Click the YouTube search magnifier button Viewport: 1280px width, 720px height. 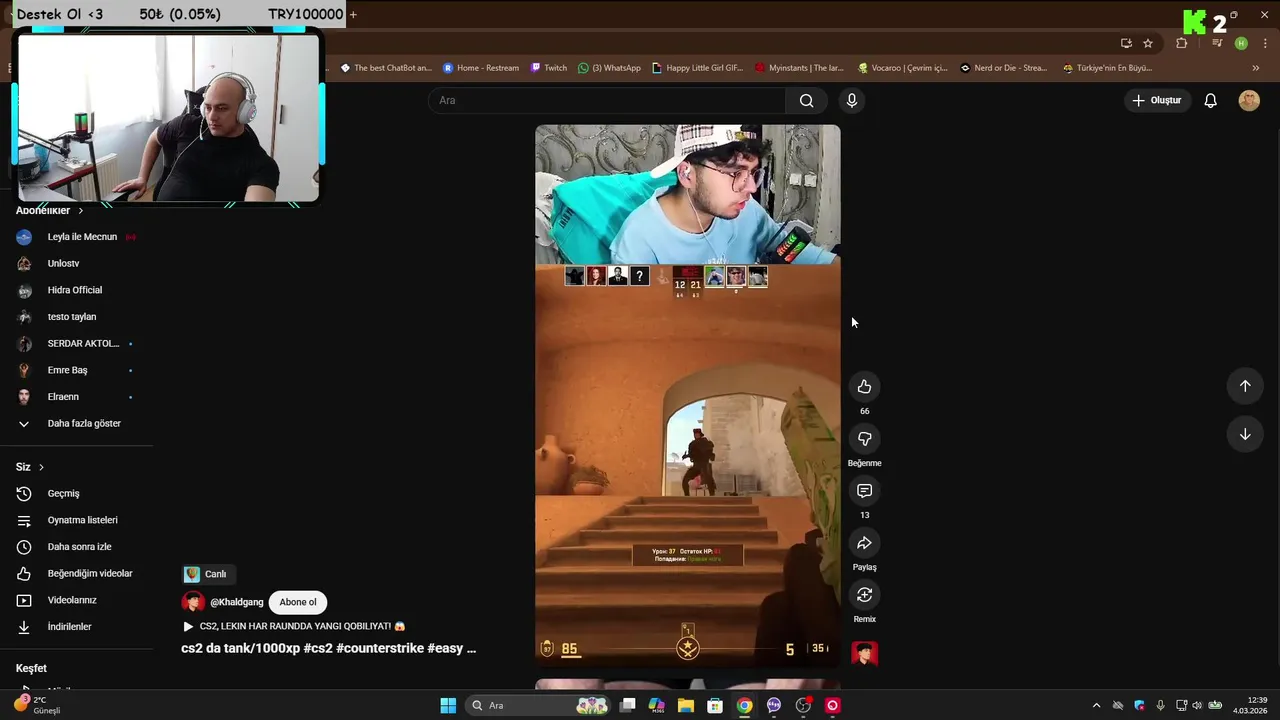click(806, 100)
